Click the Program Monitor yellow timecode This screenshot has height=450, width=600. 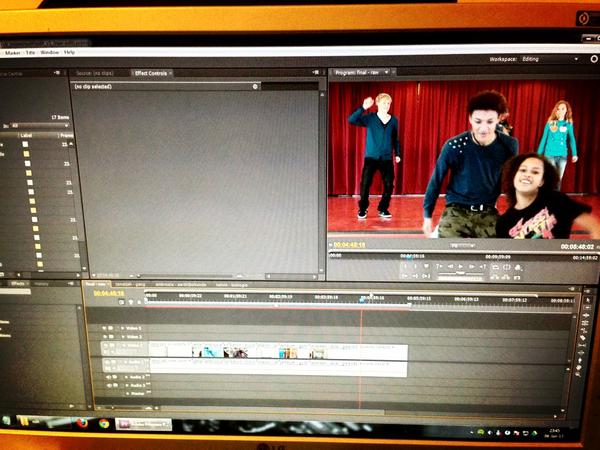pyautogui.click(x=349, y=245)
